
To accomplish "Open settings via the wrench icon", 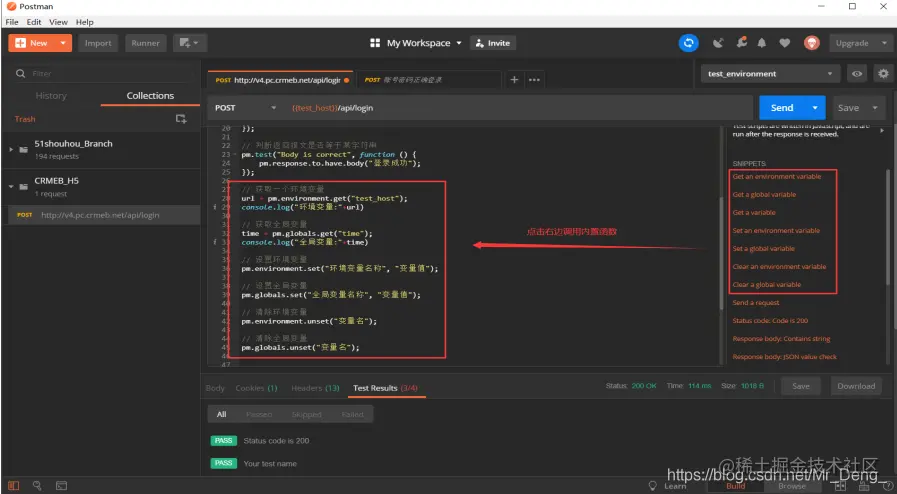I will (742, 42).
